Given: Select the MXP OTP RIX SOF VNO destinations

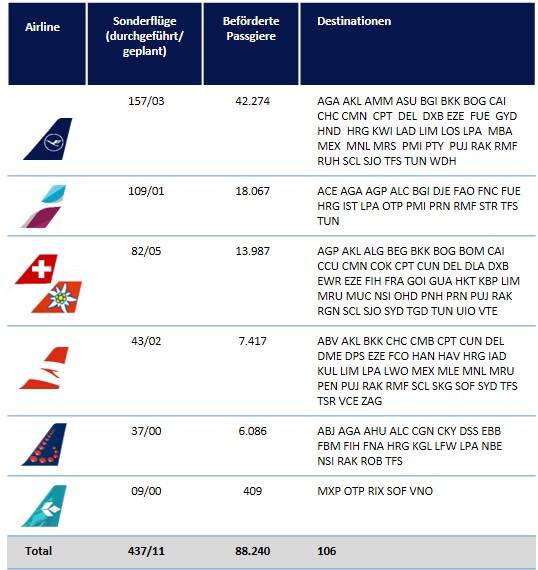Looking at the screenshot, I should tap(375, 491).
